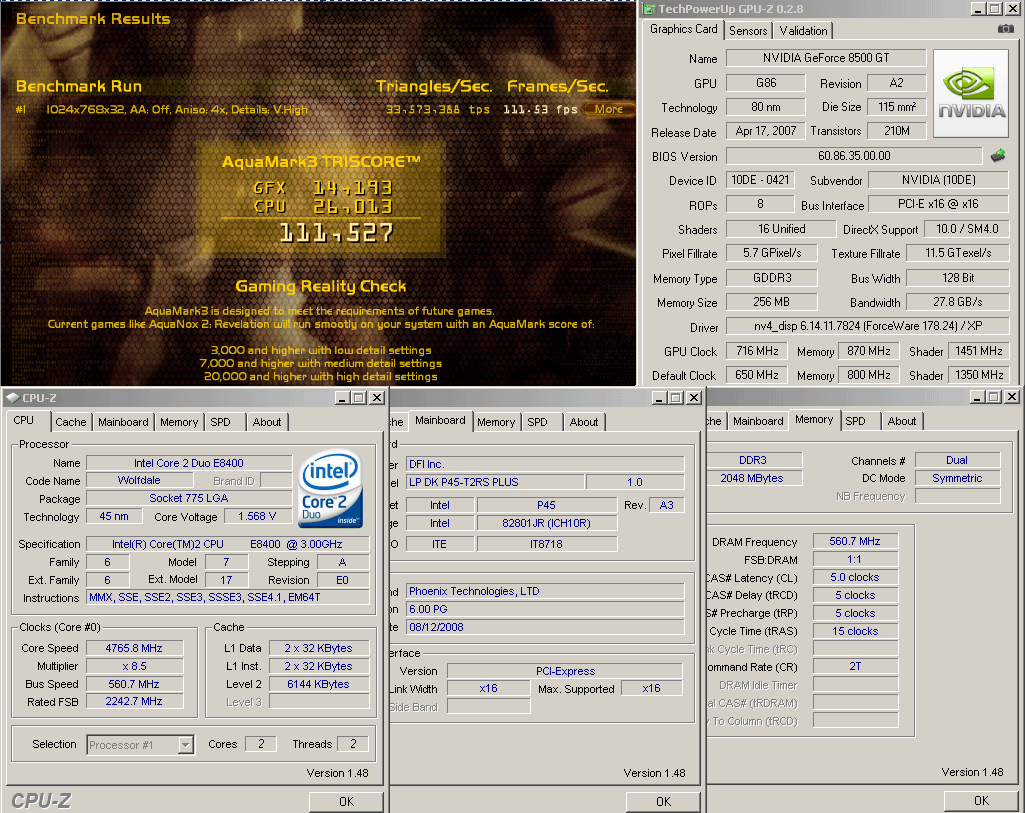Click the DRAM Frequency 560.7 MHz value
Image resolution: width=1025 pixels, height=813 pixels.
pos(855,541)
